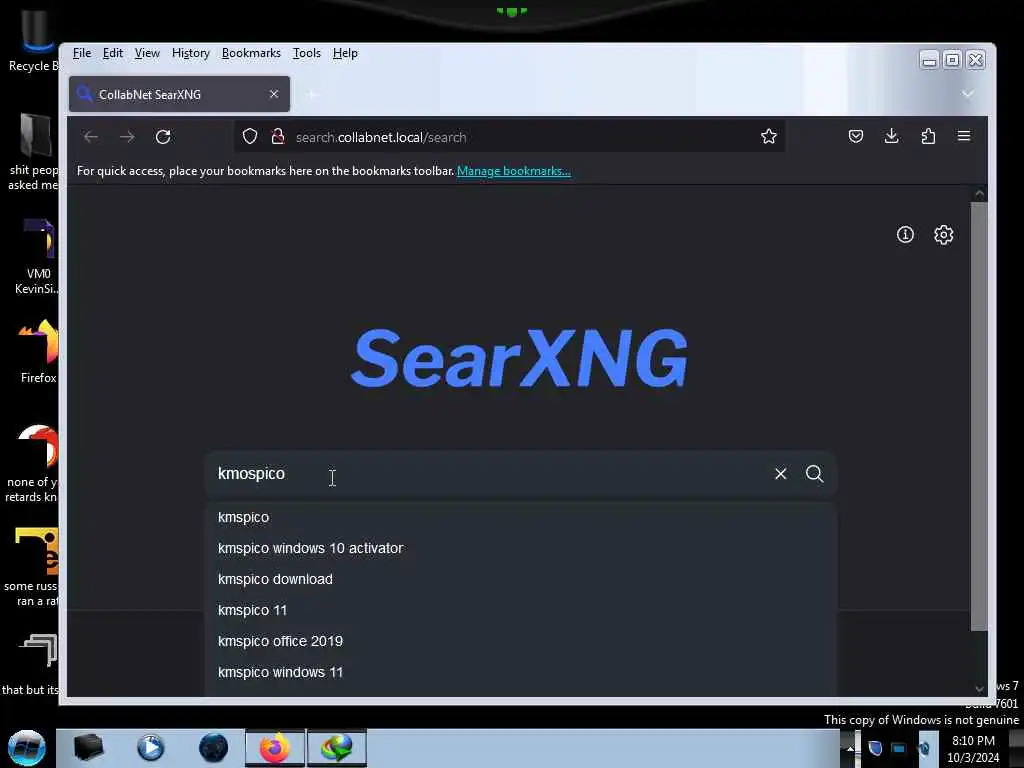Choose suggestion 'kmspico windows 10 activator'
1024x768 pixels.
coord(520,548)
